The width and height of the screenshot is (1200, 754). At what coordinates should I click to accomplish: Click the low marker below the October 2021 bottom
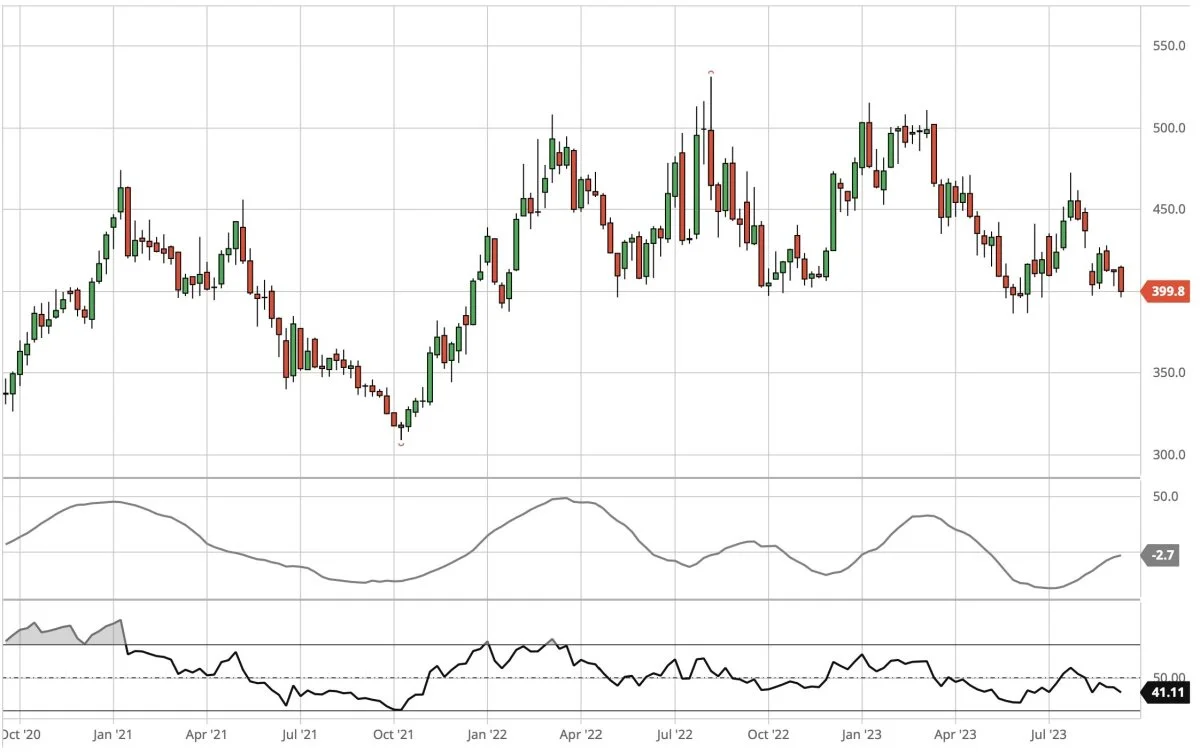pyautogui.click(x=401, y=443)
